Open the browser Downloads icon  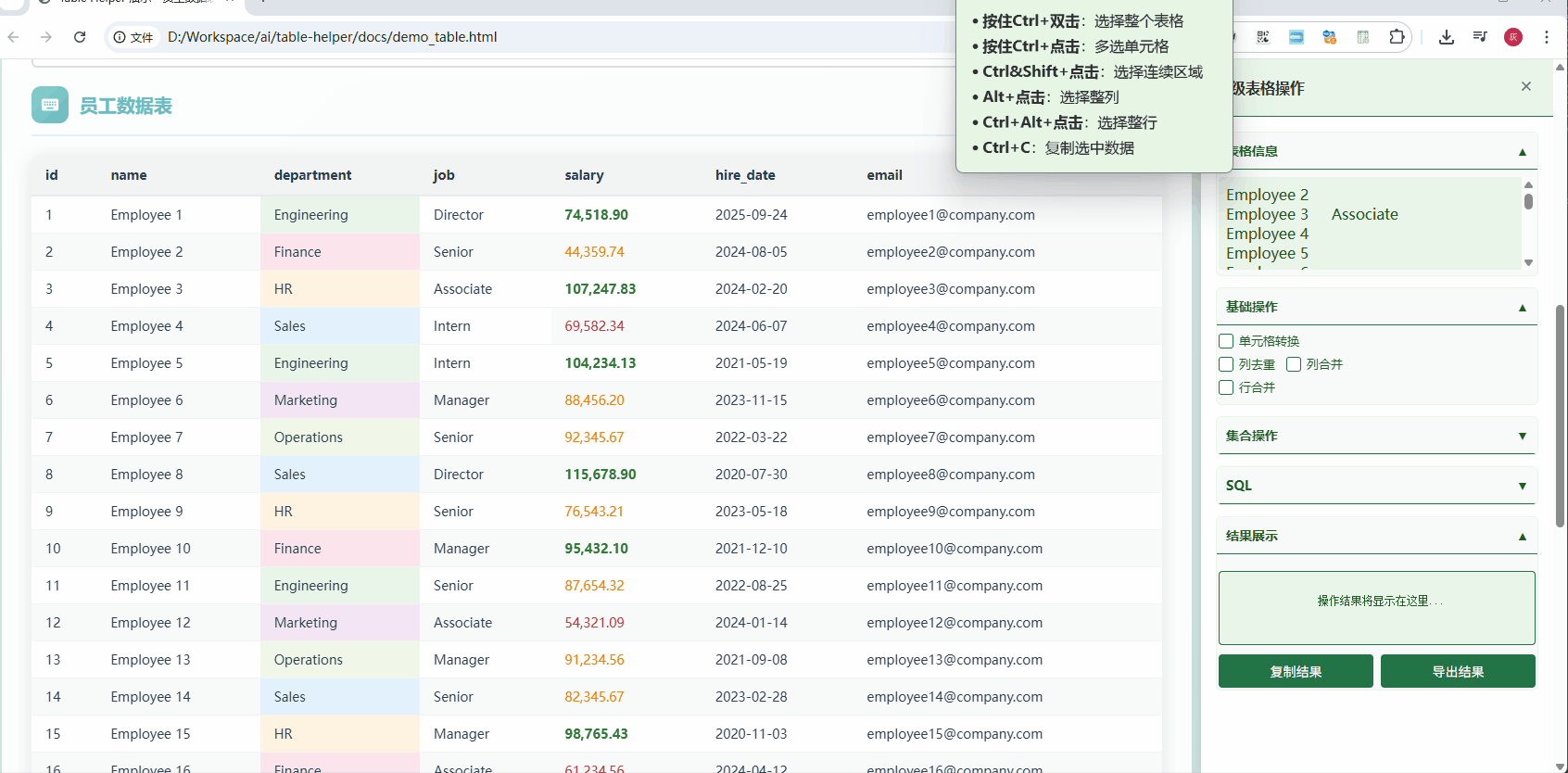[x=1446, y=37]
